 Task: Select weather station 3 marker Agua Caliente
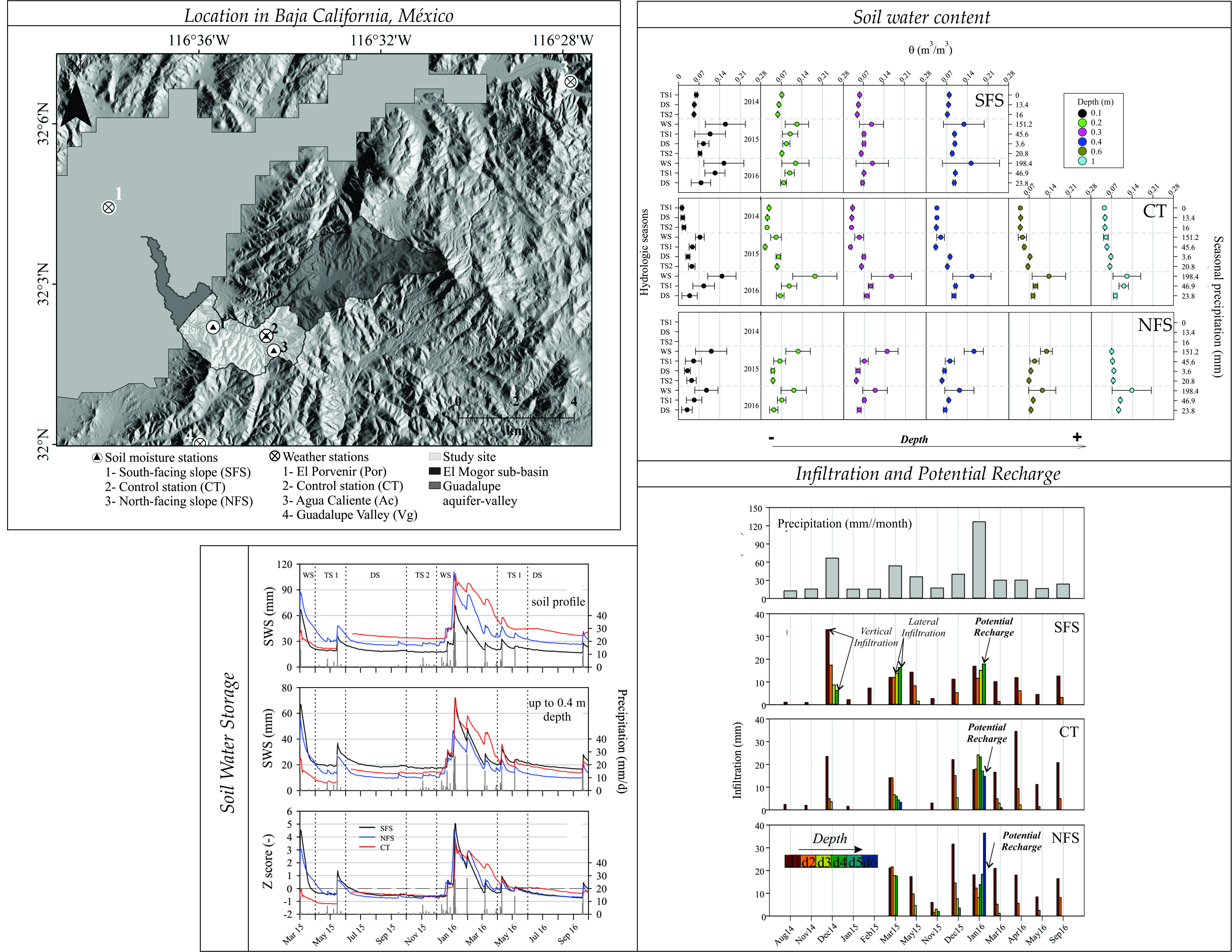coord(571,82)
